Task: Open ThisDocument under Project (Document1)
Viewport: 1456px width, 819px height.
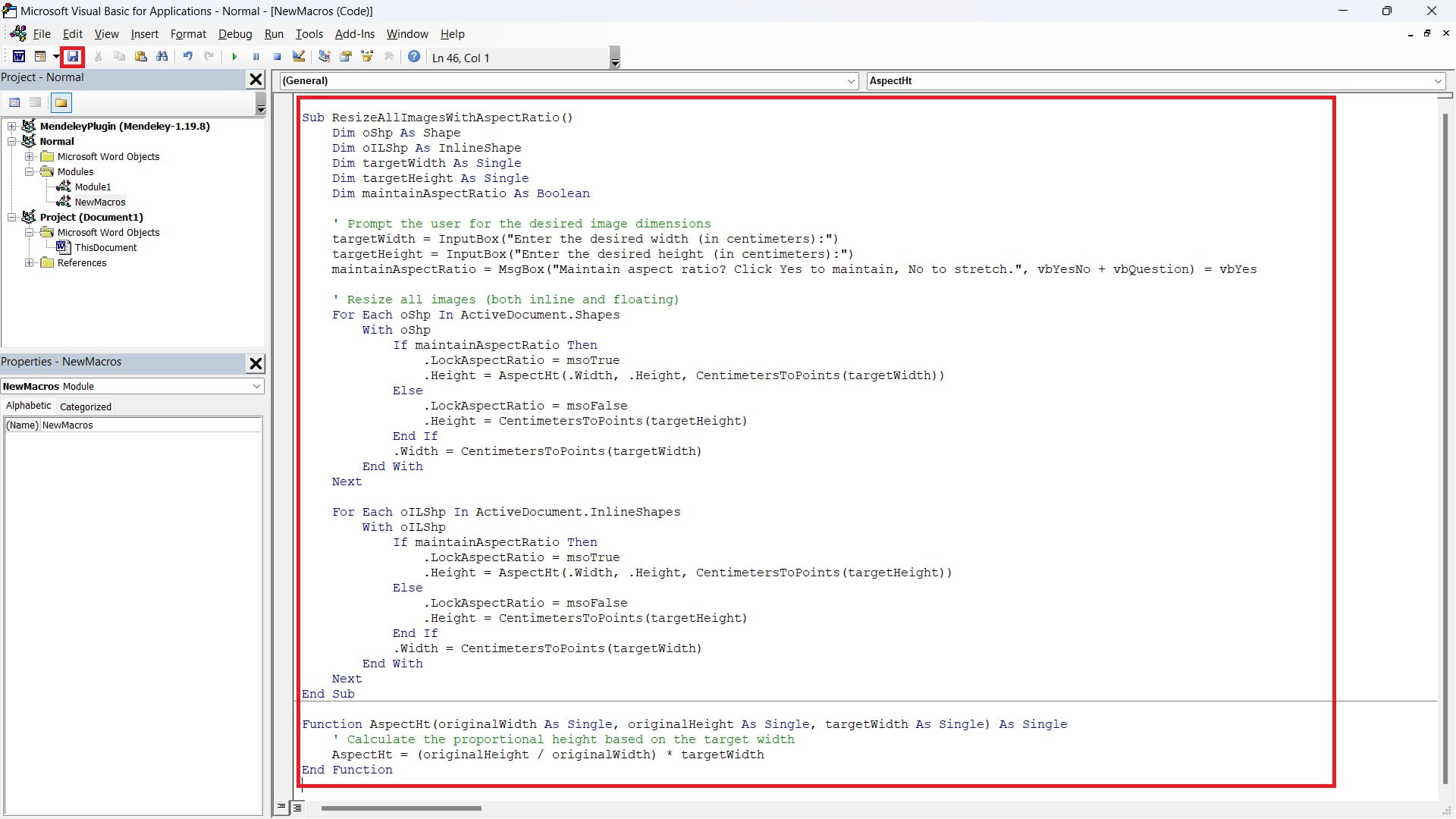Action: pyautogui.click(x=106, y=247)
